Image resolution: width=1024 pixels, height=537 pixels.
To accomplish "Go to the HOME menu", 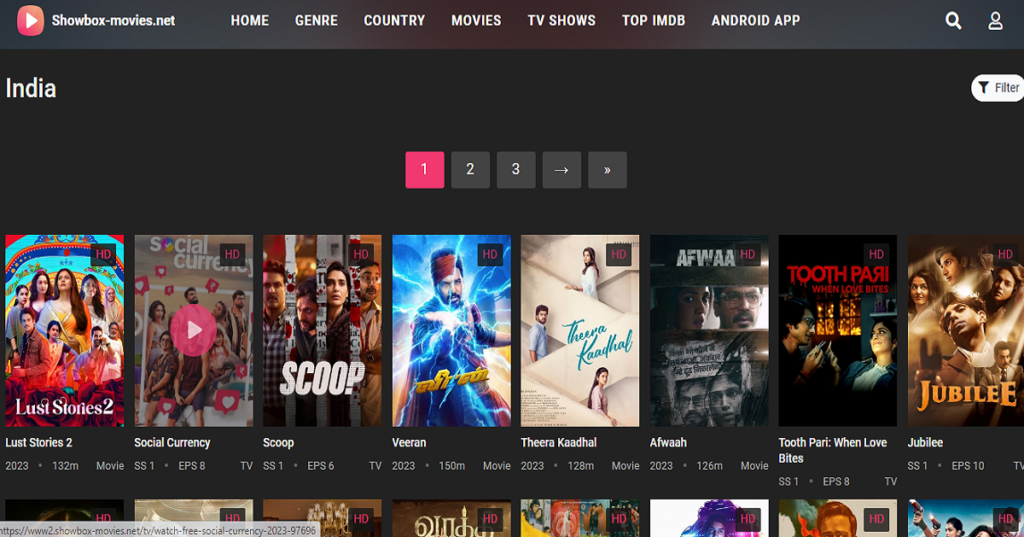I will 249,21.
